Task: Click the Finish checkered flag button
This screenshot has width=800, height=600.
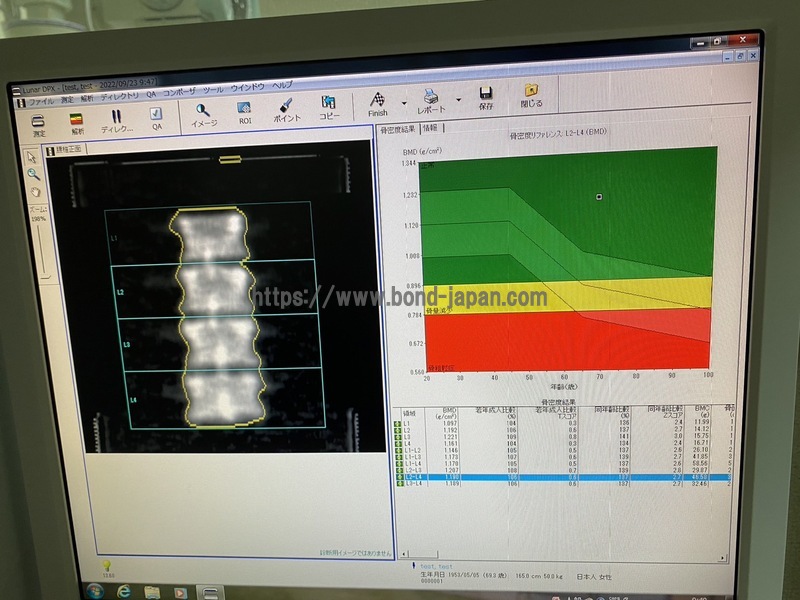Action: click(x=378, y=104)
